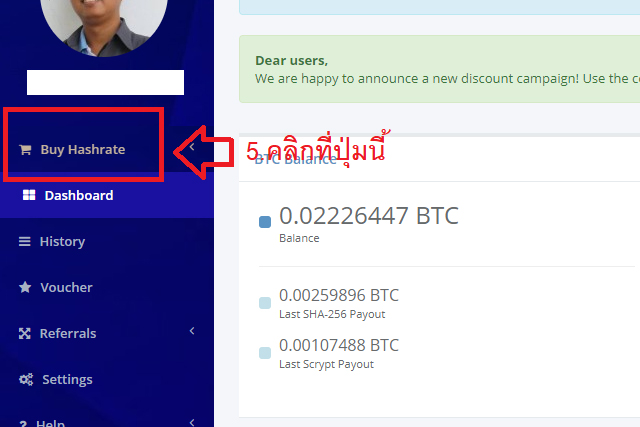640x427 pixels.
Task: Expand the Referrals submenu chevron
Action: [192, 331]
